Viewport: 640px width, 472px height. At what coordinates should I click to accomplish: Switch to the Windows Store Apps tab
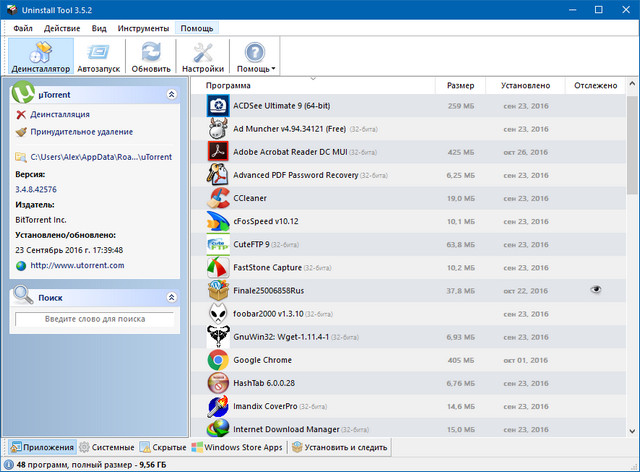tap(236, 447)
